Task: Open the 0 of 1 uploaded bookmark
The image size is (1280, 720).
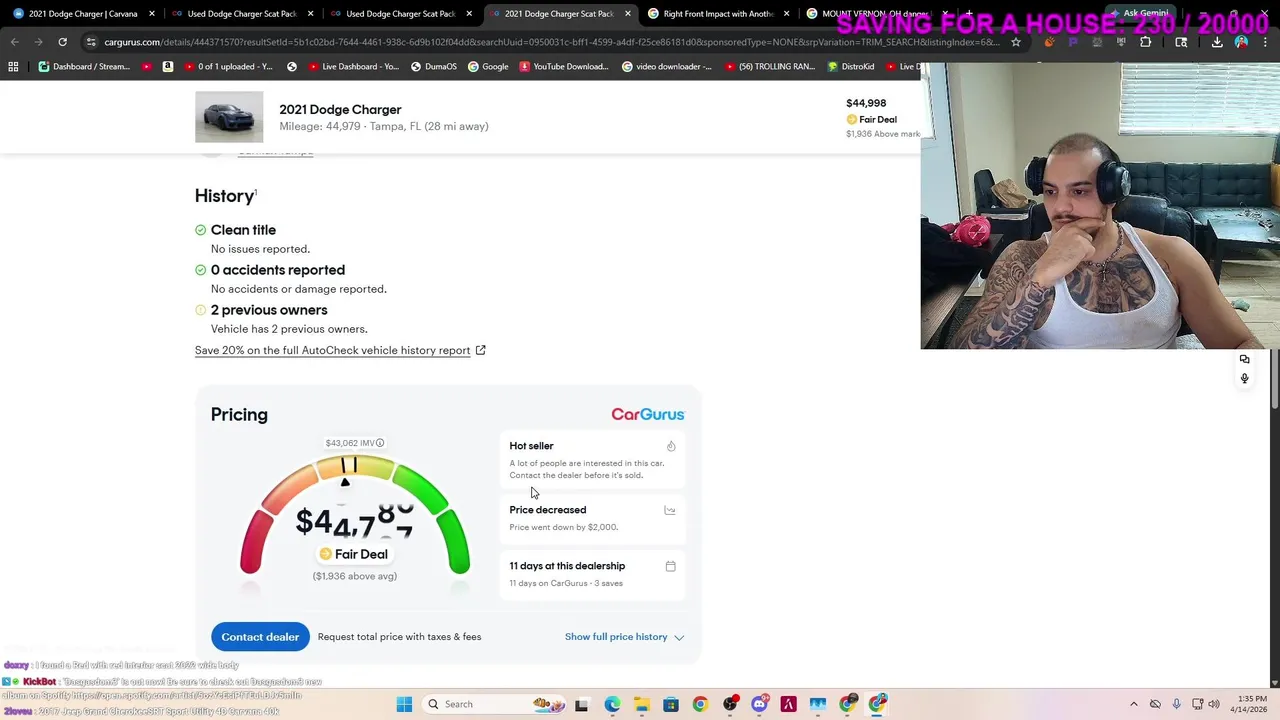Action: [227, 66]
